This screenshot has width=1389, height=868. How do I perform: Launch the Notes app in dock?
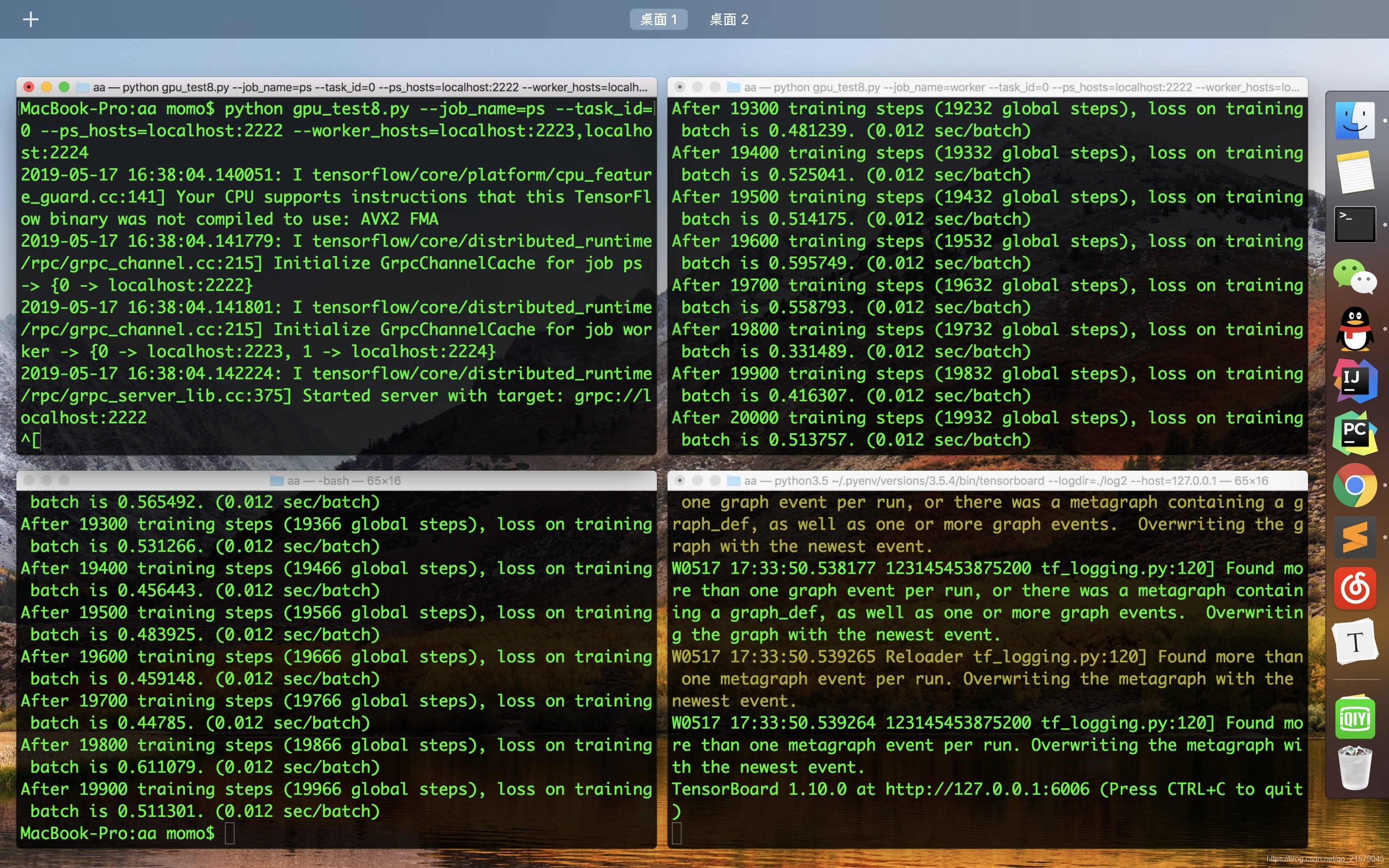[1355, 172]
